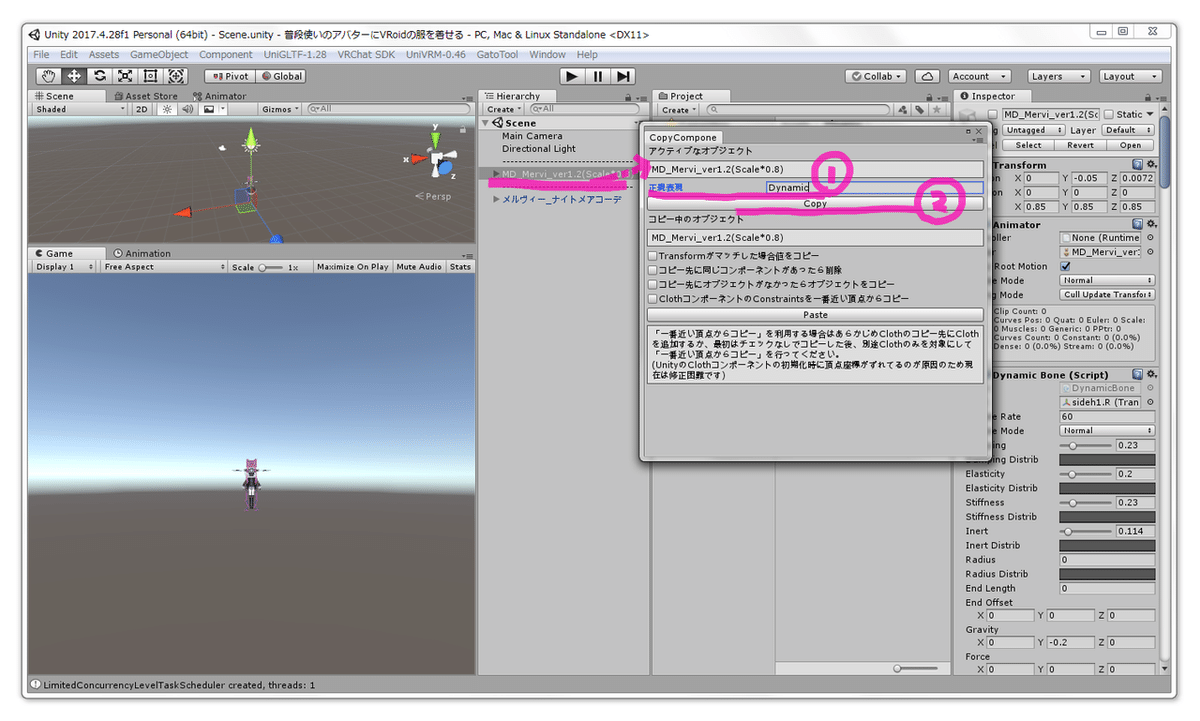Toggle the Static checkbox in Inspector
This screenshot has height=721, width=1200.
(x=1108, y=115)
